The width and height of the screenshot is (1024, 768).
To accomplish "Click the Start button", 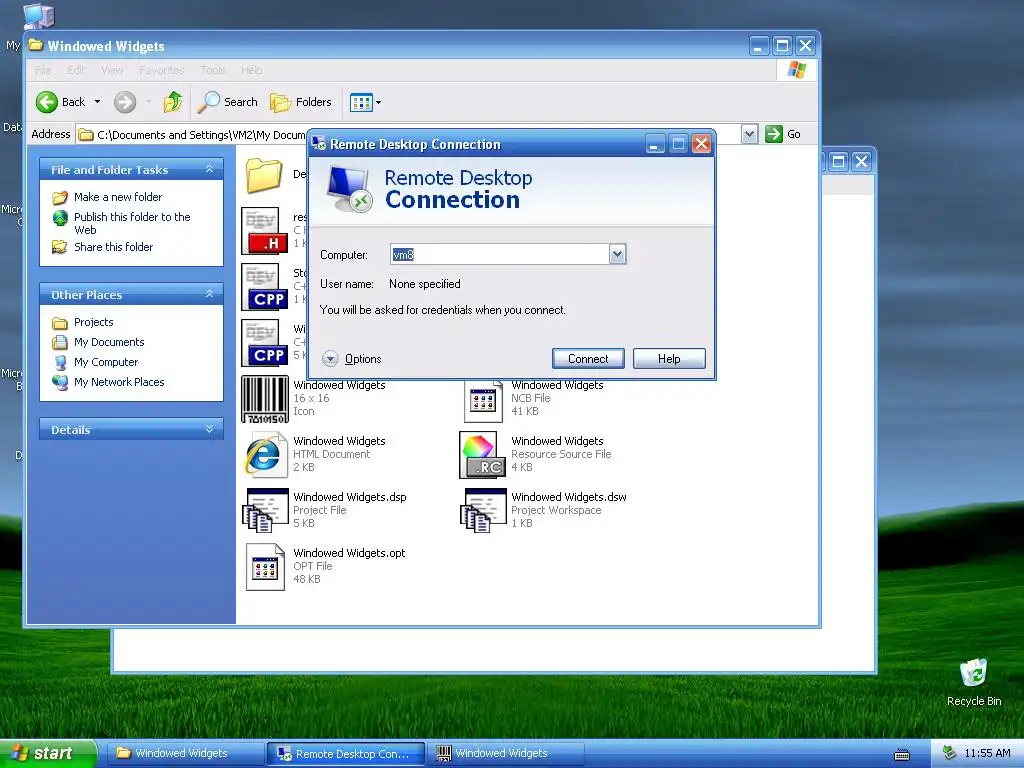I will (47, 753).
